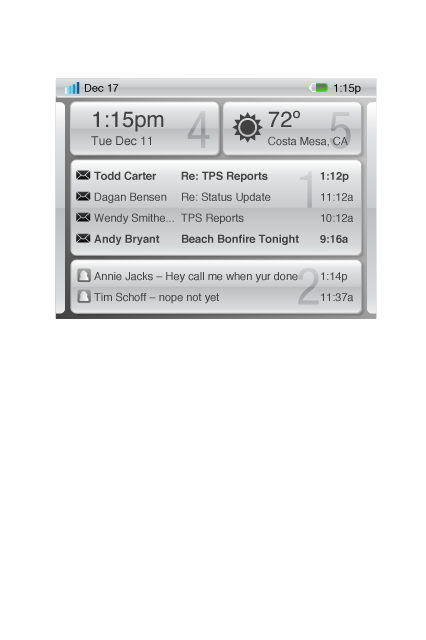Click the 1:15p status bar time
The height and width of the screenshot is (640, 426).
(x=347, y=88)
